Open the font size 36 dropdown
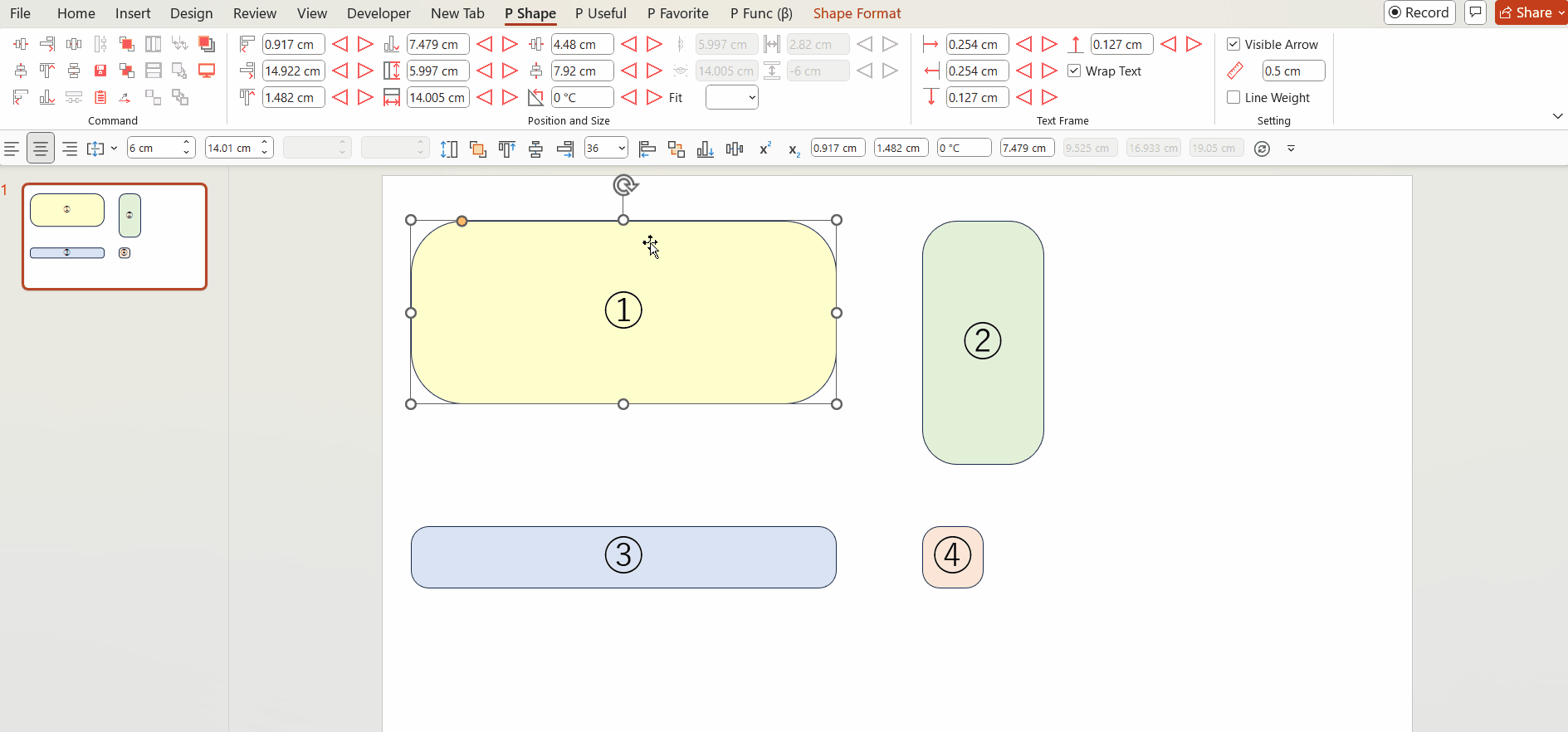This screenshot has width=1568, height=732. (x=621, y=149)
